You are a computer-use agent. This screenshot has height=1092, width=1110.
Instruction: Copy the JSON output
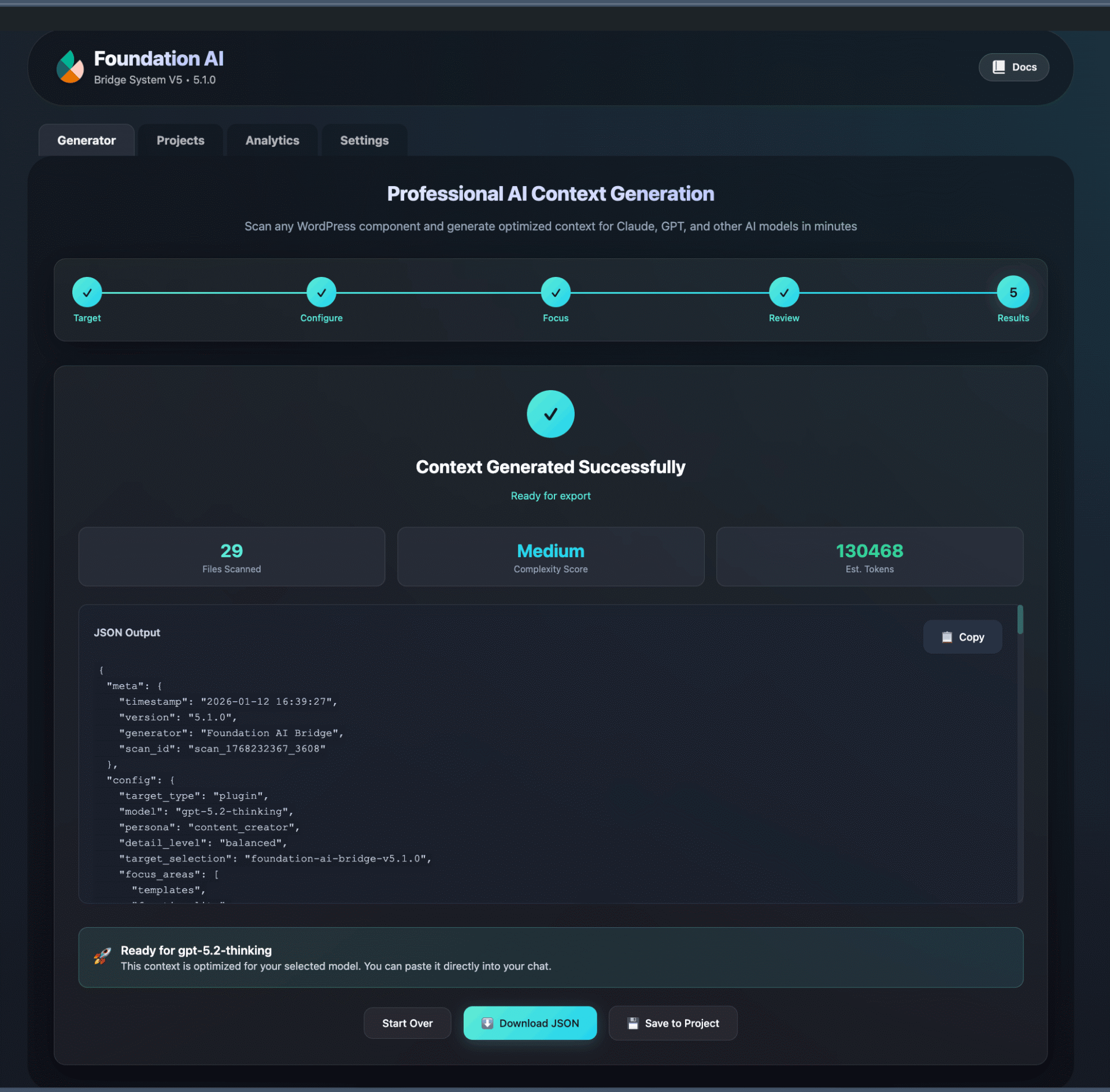[x=963, y=636]
